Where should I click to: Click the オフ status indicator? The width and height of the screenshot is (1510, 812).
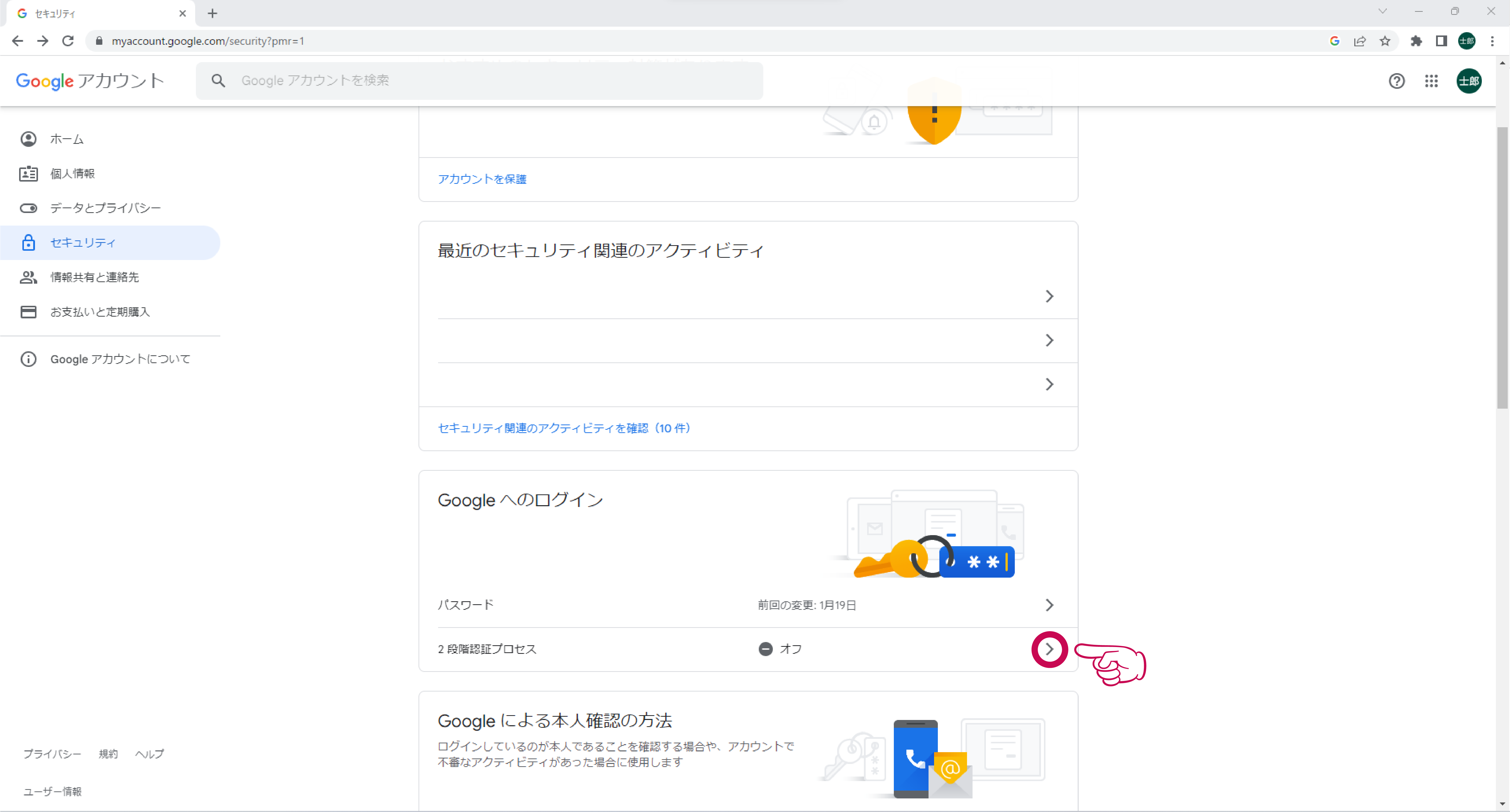pos(780,649)
